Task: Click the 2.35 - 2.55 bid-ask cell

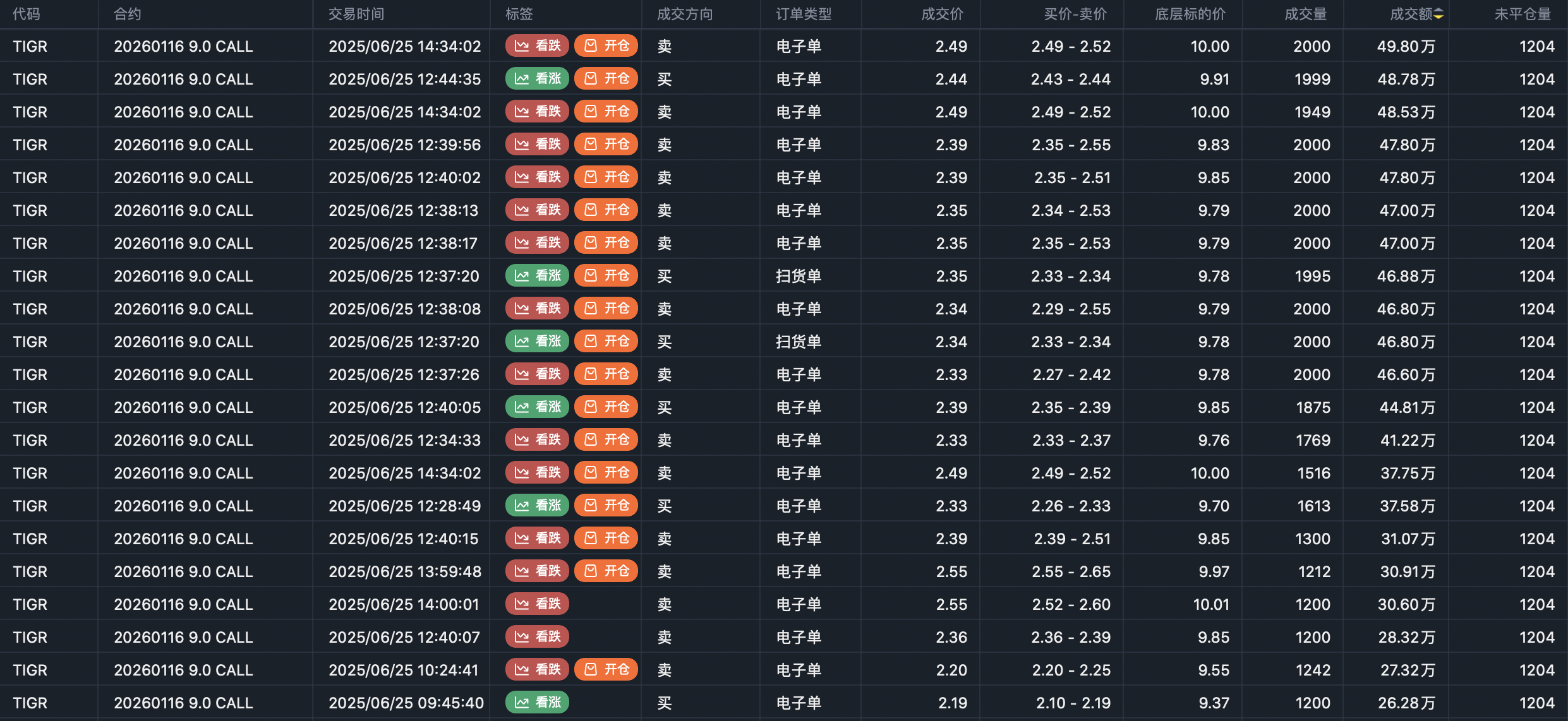Action: (1071, 145)
